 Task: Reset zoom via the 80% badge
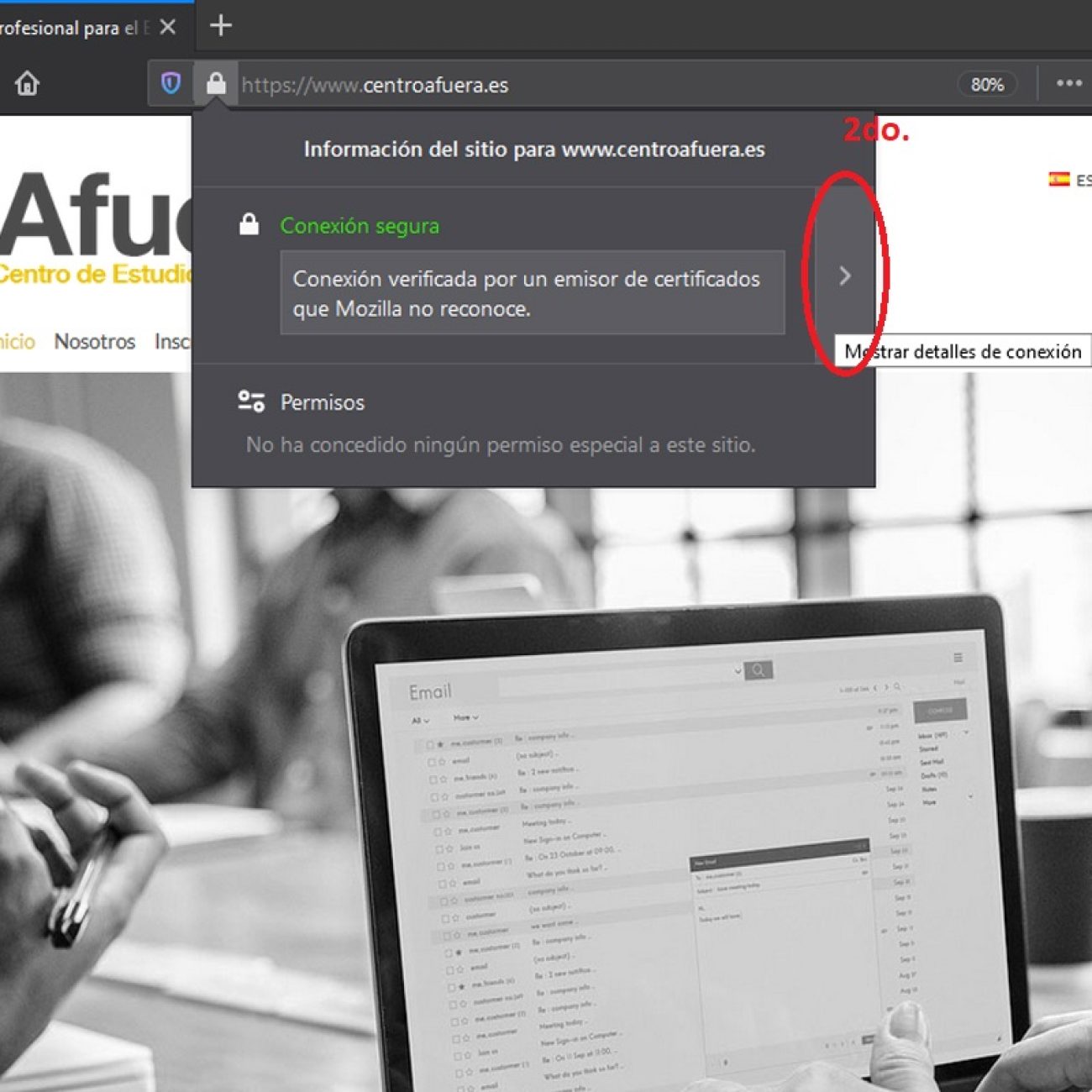coord(987,84)
